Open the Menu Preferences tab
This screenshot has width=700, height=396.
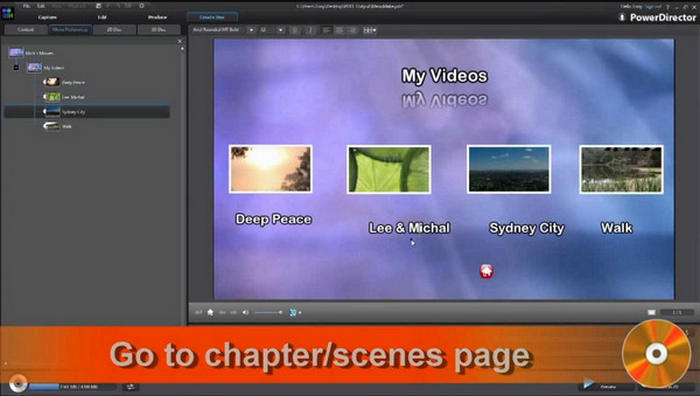(70, 29)
